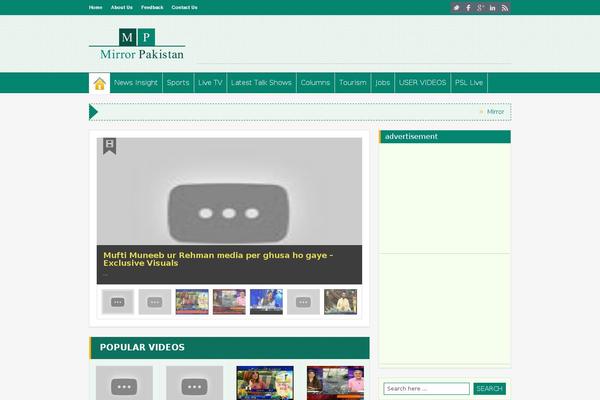600x400 pixels.
Task: Open Feedback link
Action: pyautogui.click(x=152, y=7)
